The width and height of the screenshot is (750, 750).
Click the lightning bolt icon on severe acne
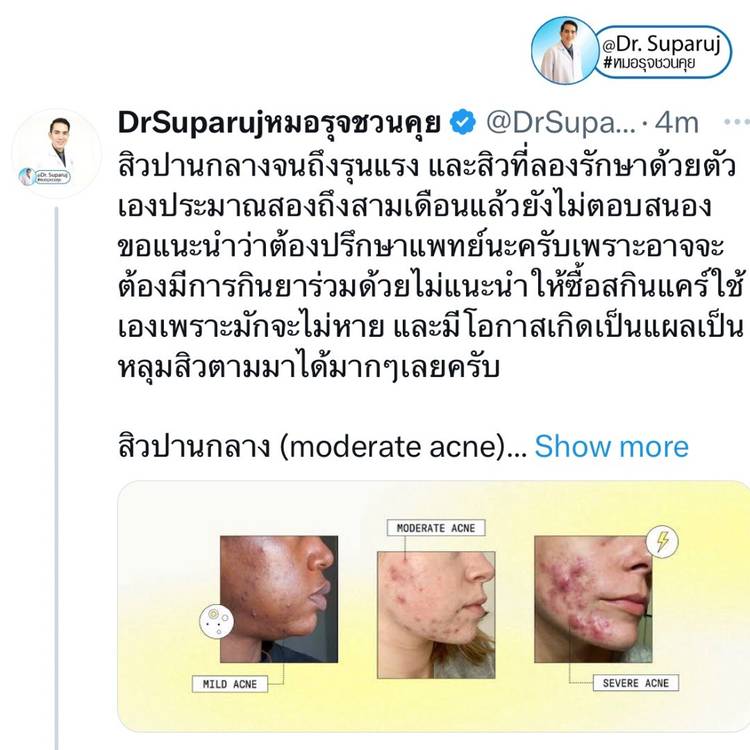coord(662,542)
